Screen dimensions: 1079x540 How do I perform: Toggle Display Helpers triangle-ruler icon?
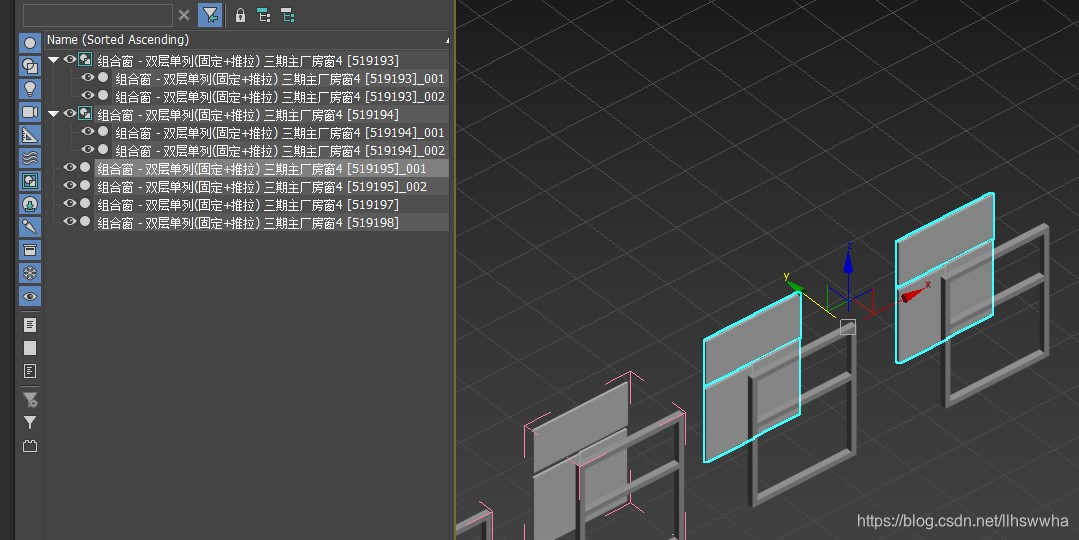30,135
